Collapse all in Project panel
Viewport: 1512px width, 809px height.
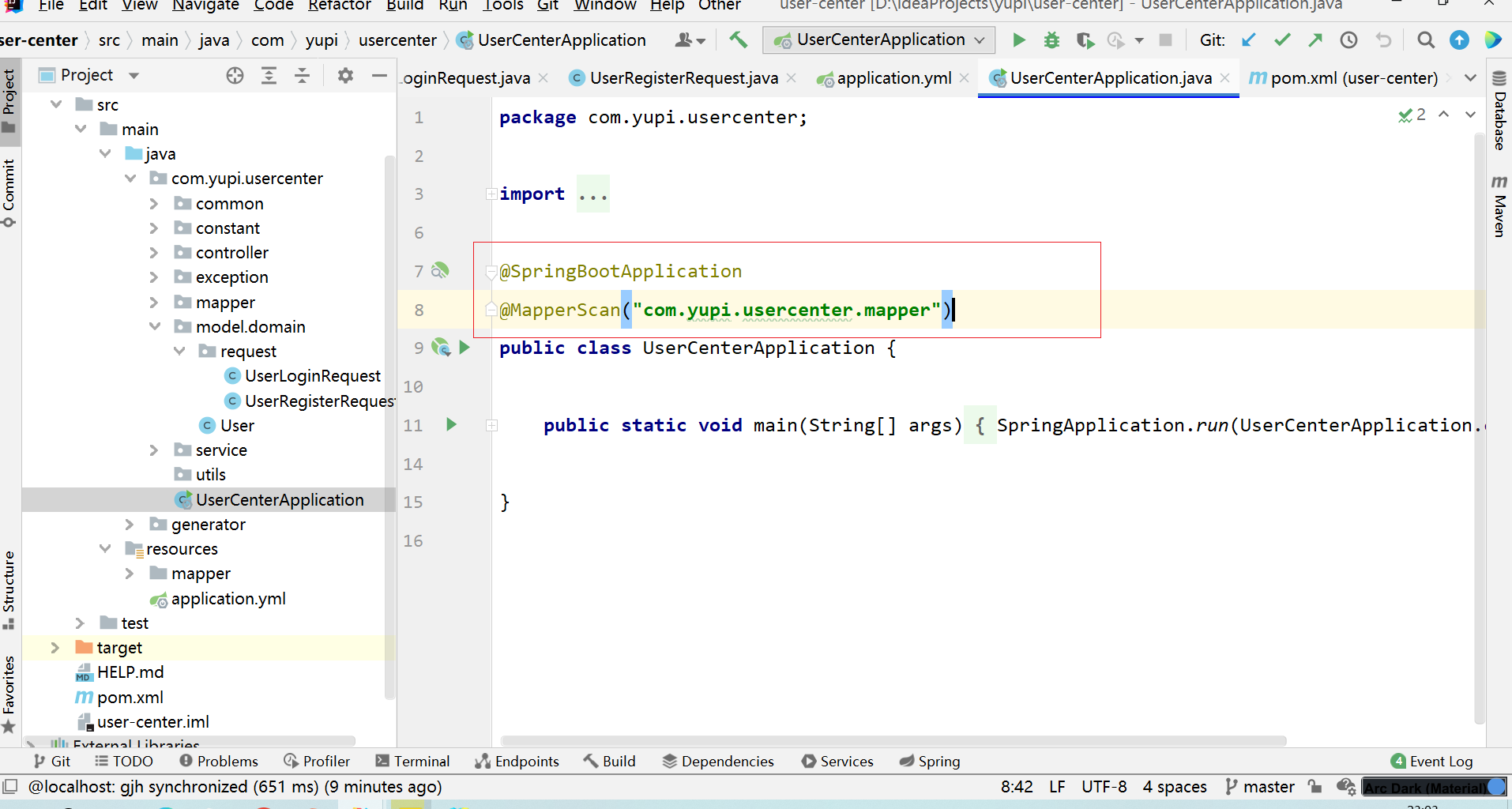click(302, 75)
